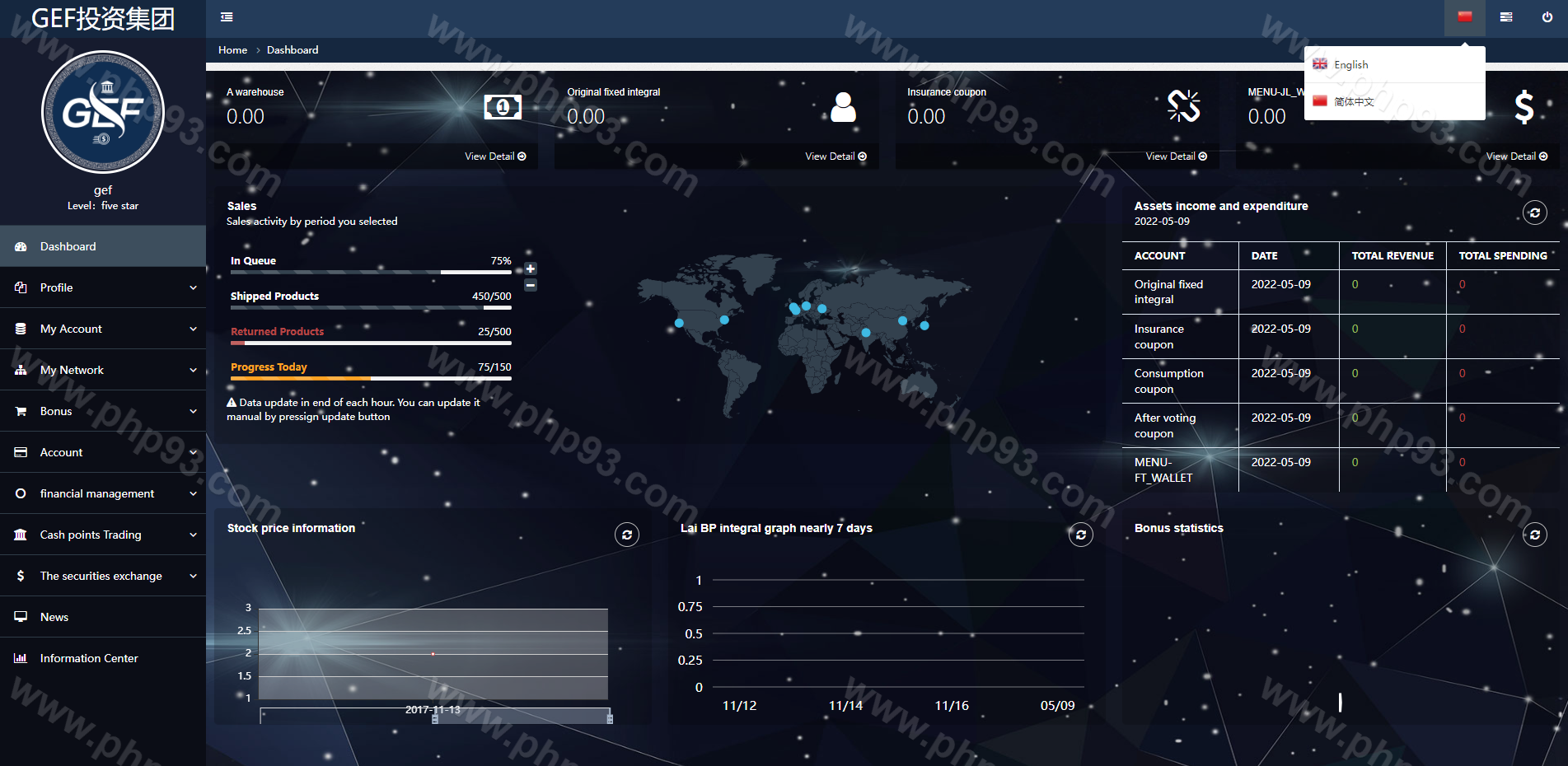The height and width of the screenshot is (766, 1568).
Task: Click the sidebar collapse hamburger icon
Action: tap(227, 17)
